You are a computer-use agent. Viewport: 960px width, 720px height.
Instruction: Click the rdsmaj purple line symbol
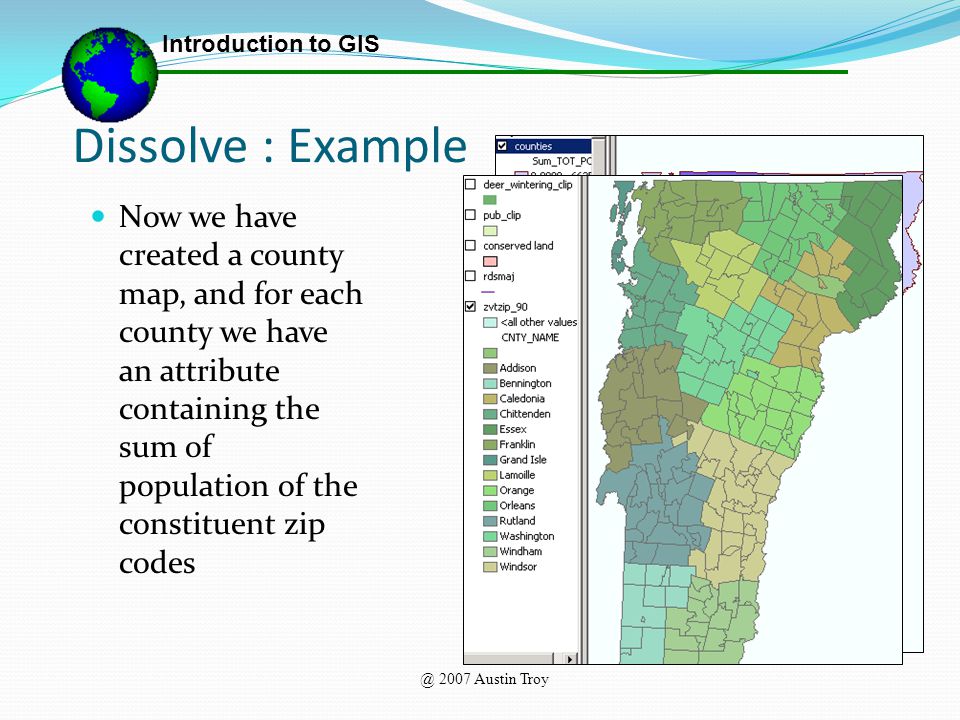click(x=489, y=291)
